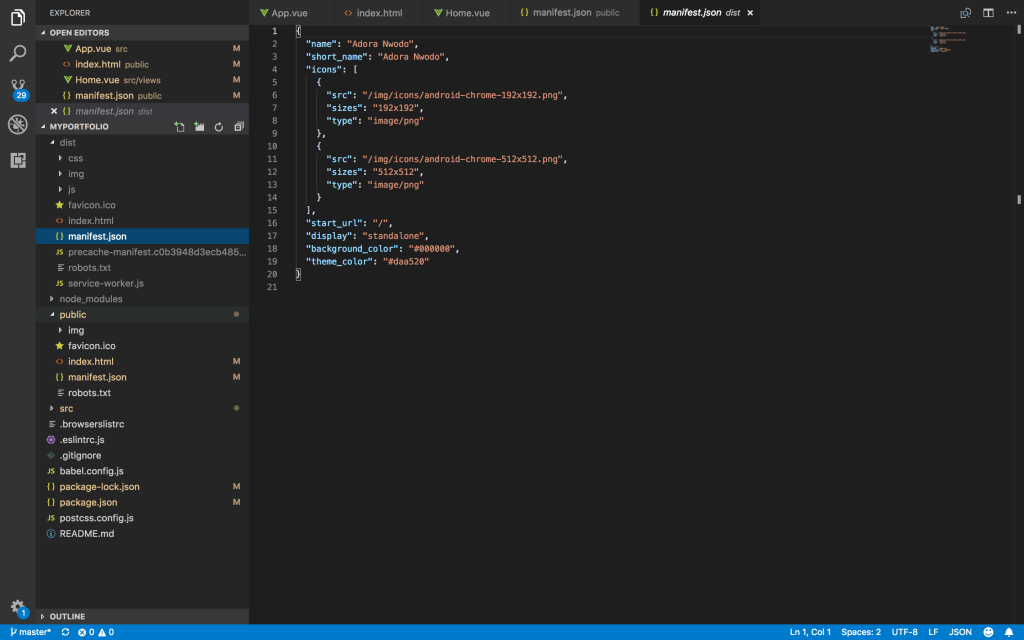Open Source Control with 29 changes

click(17, 89)
